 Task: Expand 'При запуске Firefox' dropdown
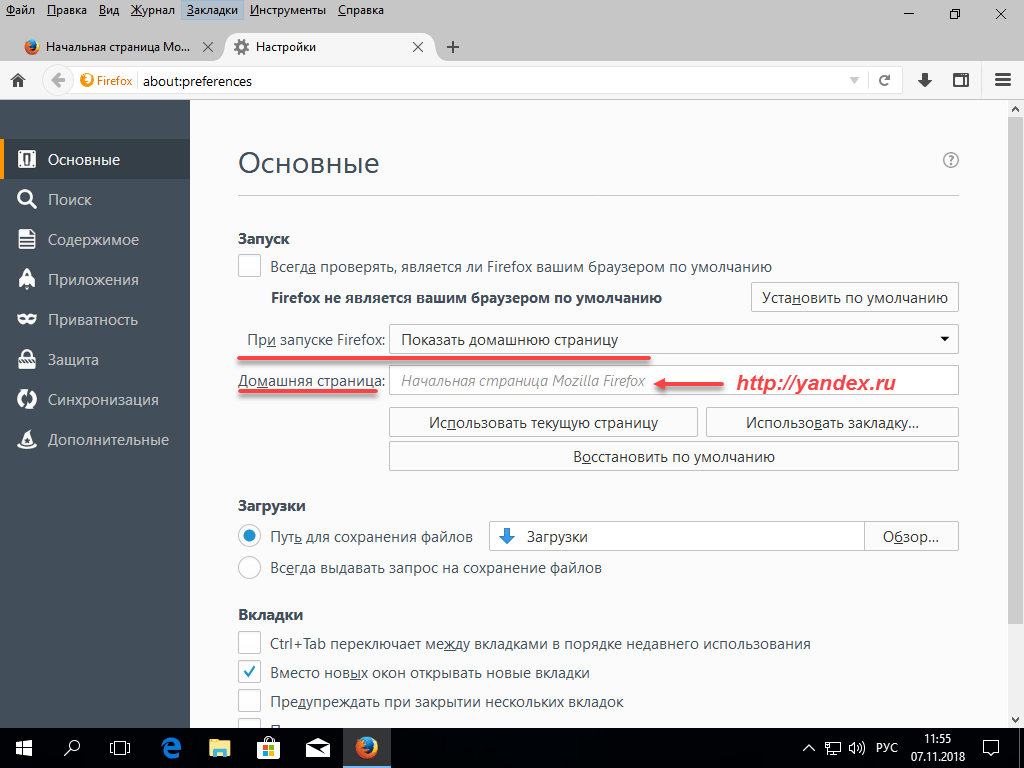673,340
